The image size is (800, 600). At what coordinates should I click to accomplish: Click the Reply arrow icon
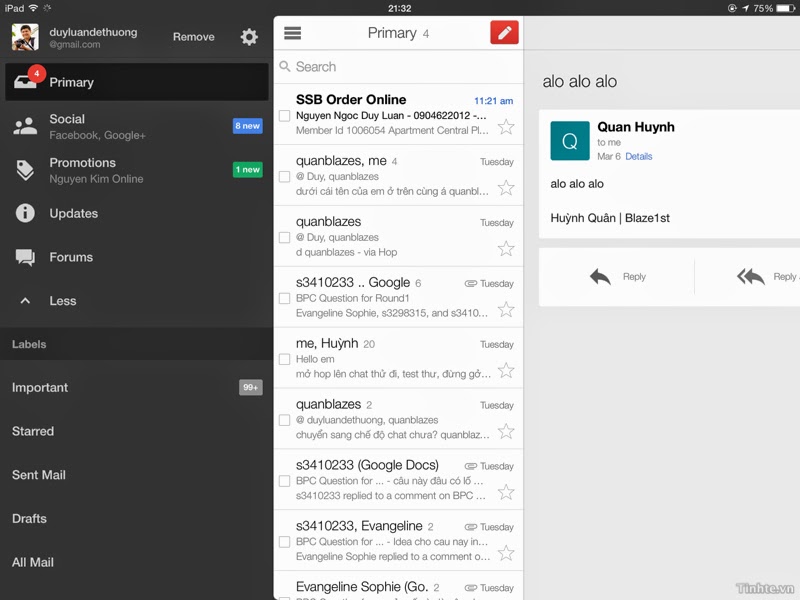pos(601,277)
